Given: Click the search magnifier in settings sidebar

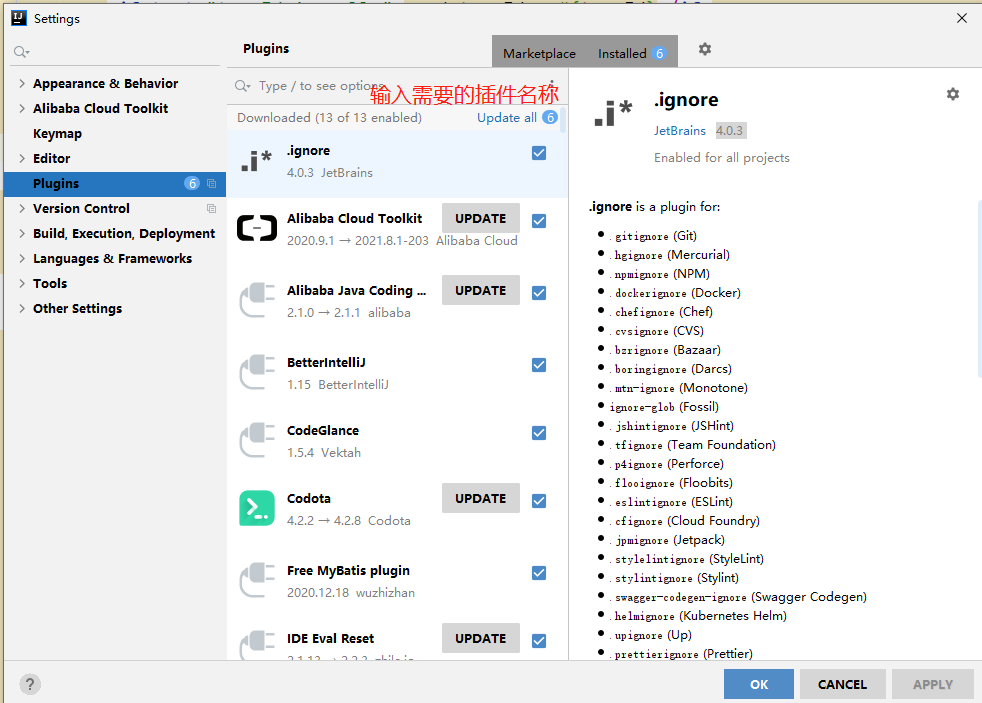Looking at the screenshot, I should click(x=21, y=51).
